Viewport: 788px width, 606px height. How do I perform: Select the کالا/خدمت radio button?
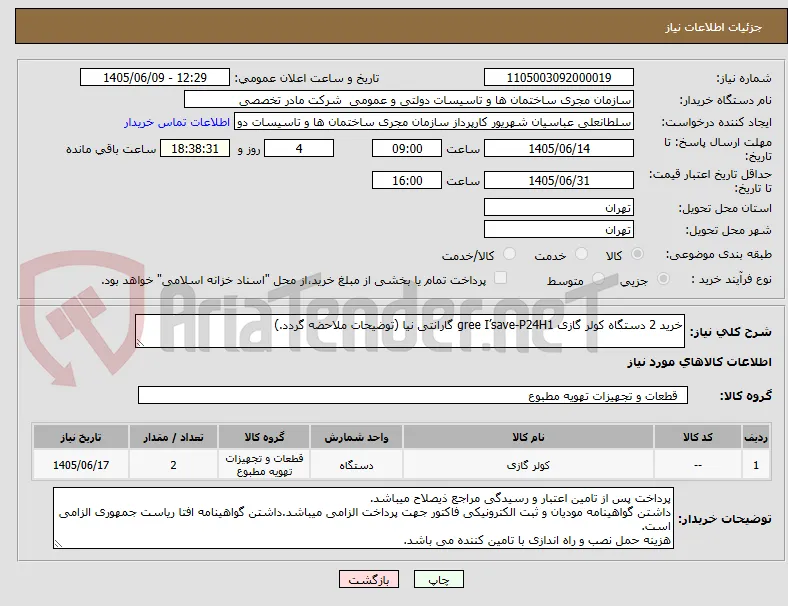510,254
